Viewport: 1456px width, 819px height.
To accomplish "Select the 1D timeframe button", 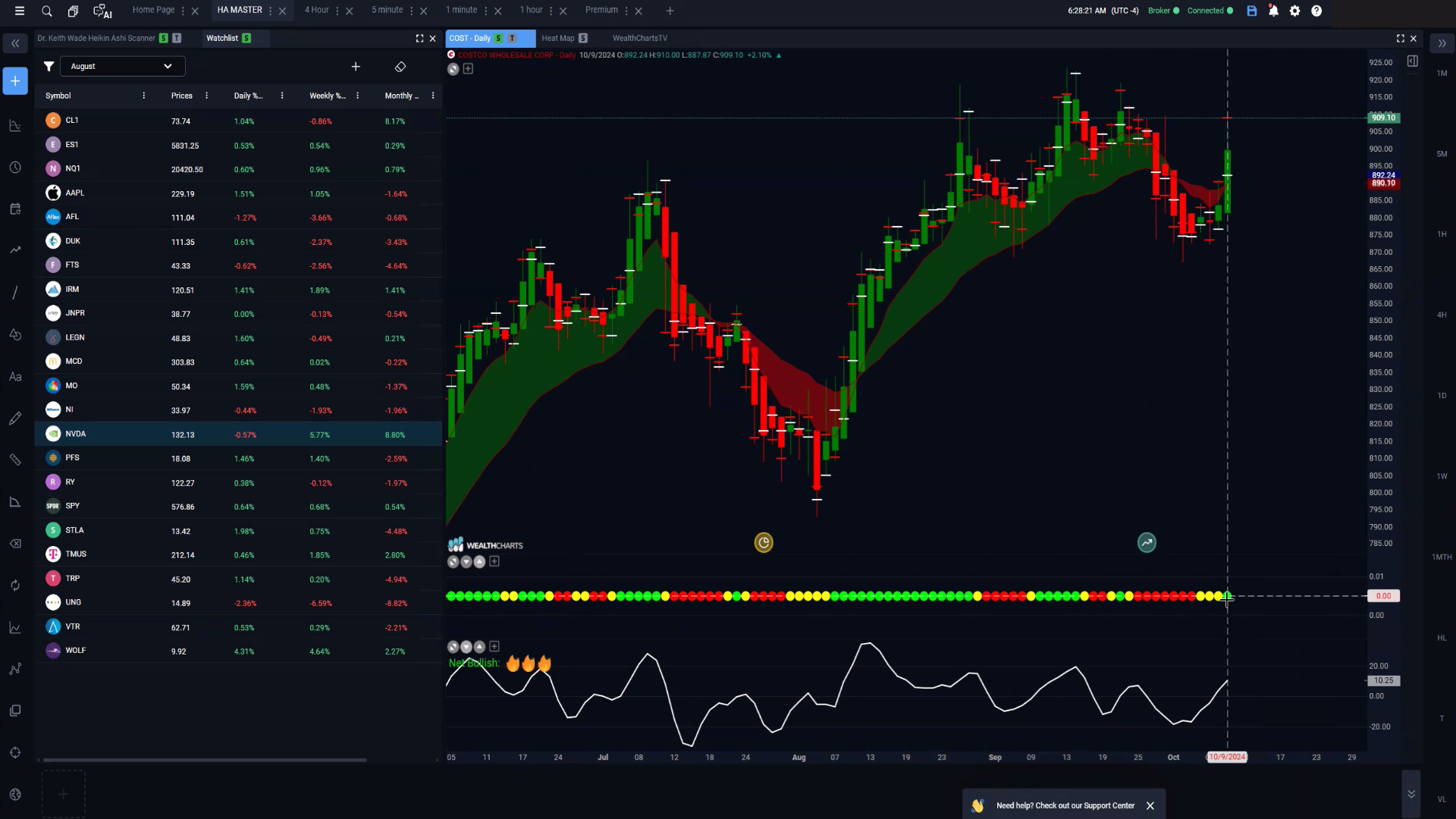I will click(x=1442, y=396).
